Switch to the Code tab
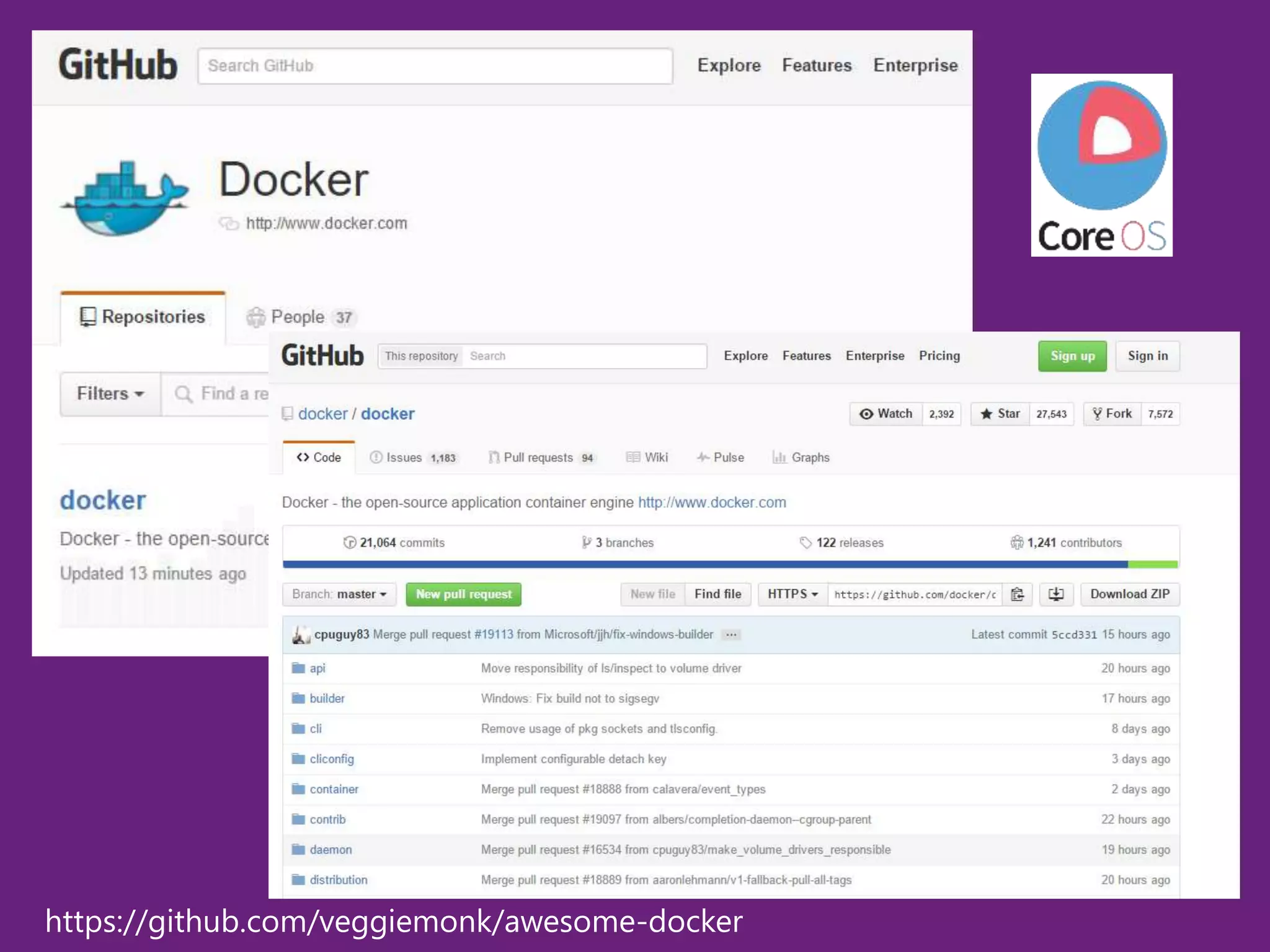Screen dimensions: 1270x952 pyautogui.click(x=319, y=457)
